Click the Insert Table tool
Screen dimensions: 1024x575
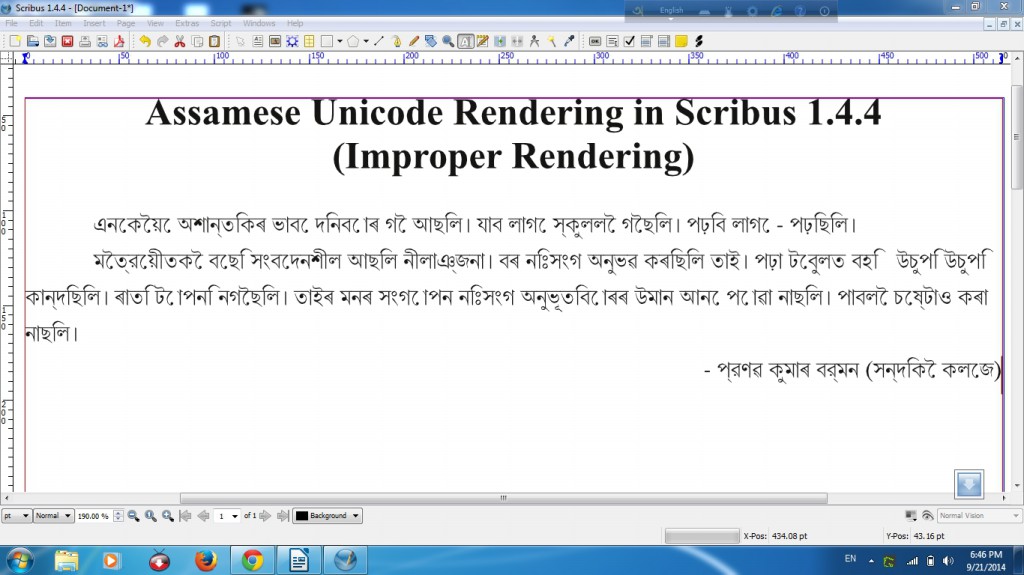[x=309, y=41]
